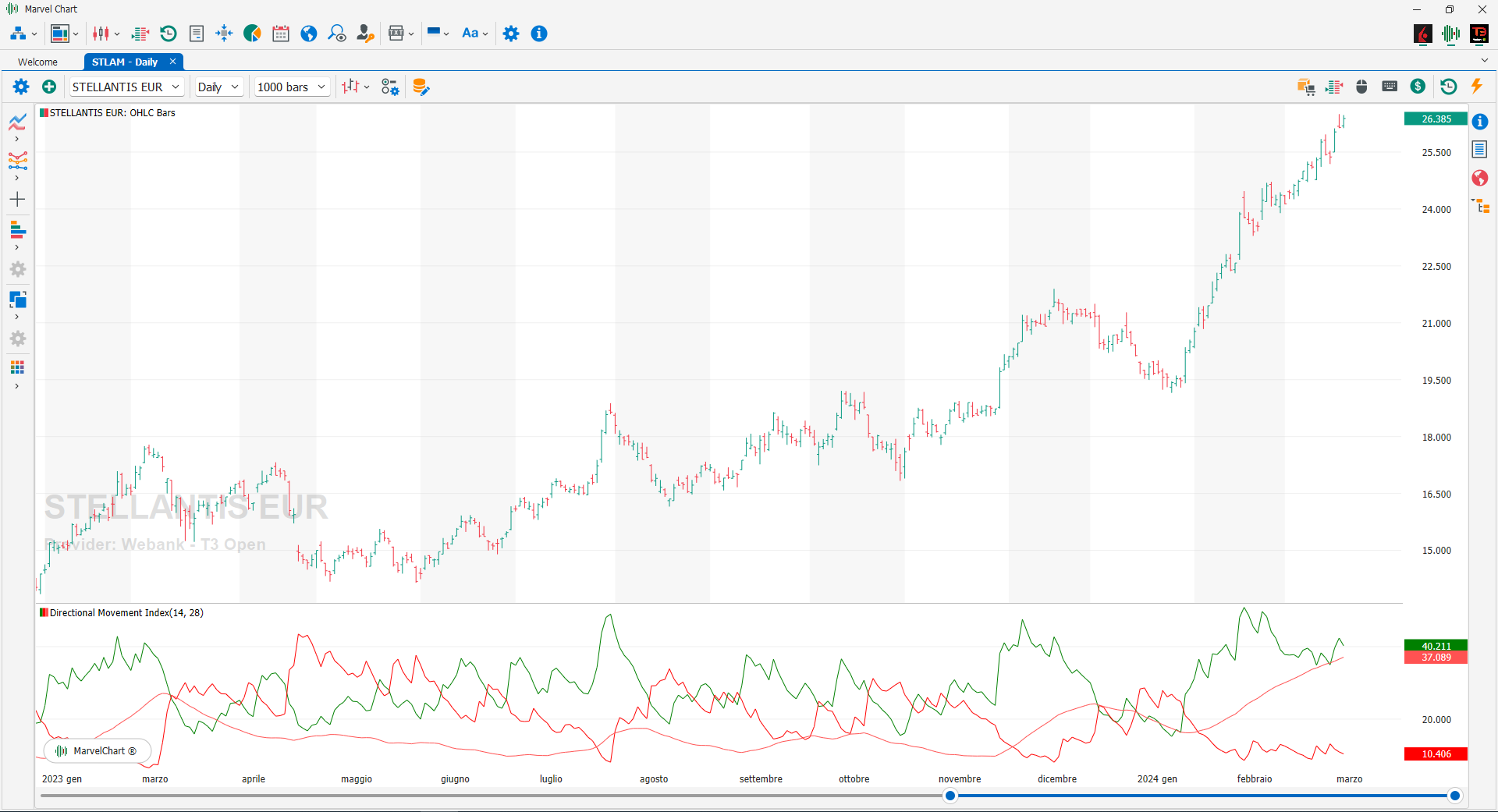Click the red broker logo icon top right
This screenshot has height=812, width=1498.
(x=1423, y=34)
